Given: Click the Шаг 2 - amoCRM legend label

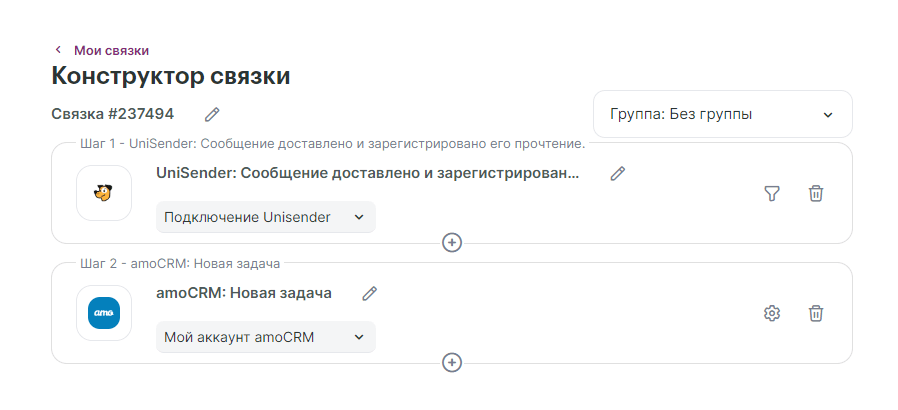Looking at the screenshot, I should [x=180, y=264].
